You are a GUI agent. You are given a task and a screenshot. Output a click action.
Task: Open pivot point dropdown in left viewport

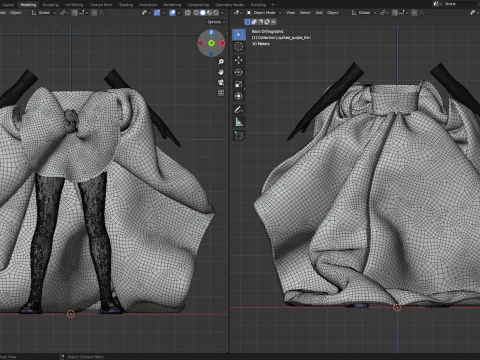pos(64,13)
